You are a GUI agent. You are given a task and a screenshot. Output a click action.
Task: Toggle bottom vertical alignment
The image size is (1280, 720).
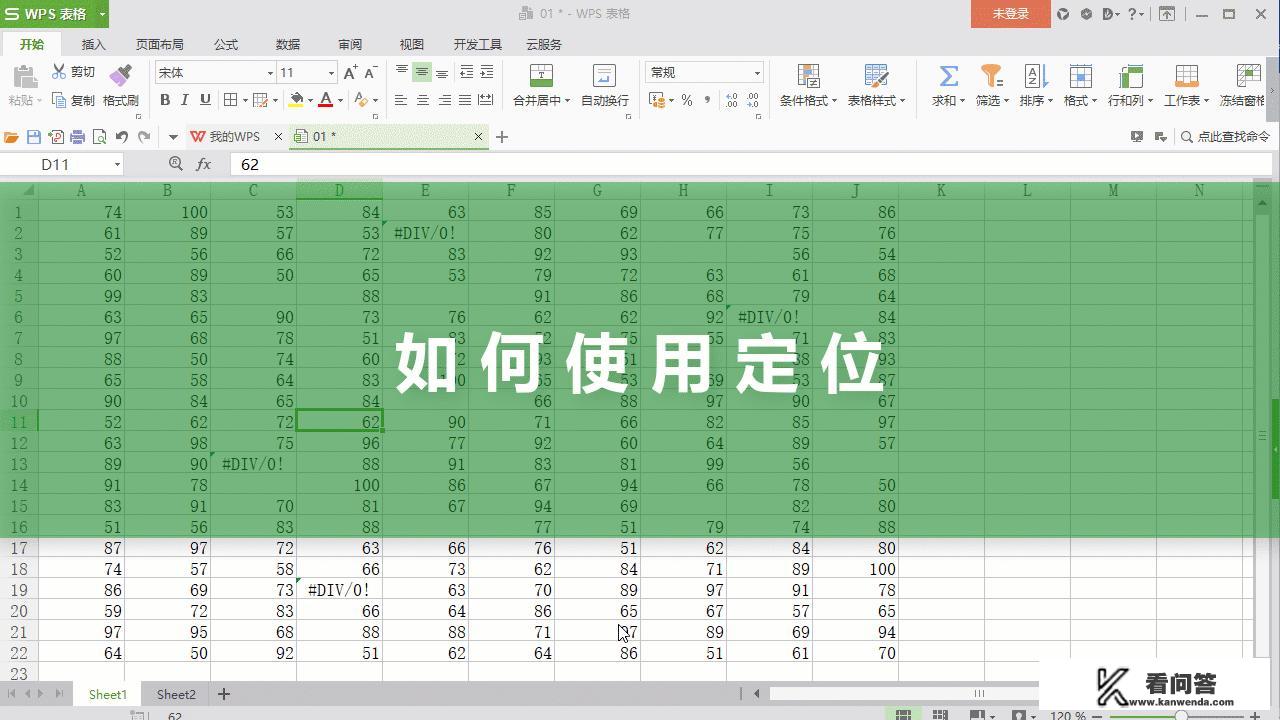click(442, 72)
